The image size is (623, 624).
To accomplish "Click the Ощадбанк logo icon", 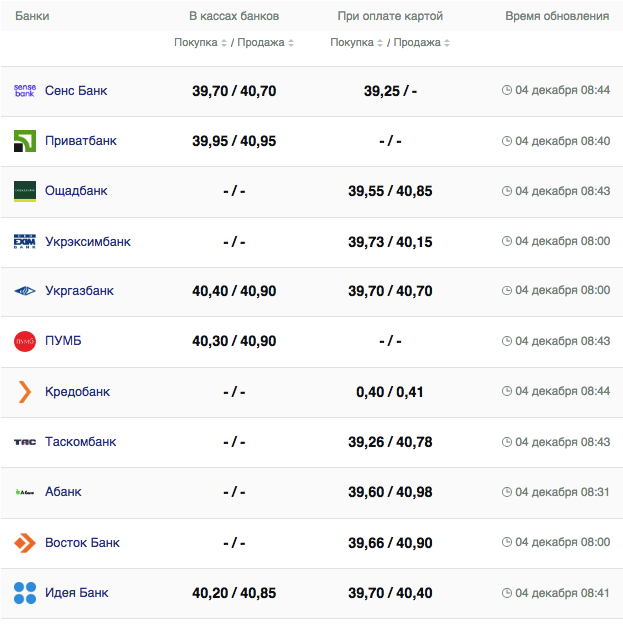I will [25, 191].
